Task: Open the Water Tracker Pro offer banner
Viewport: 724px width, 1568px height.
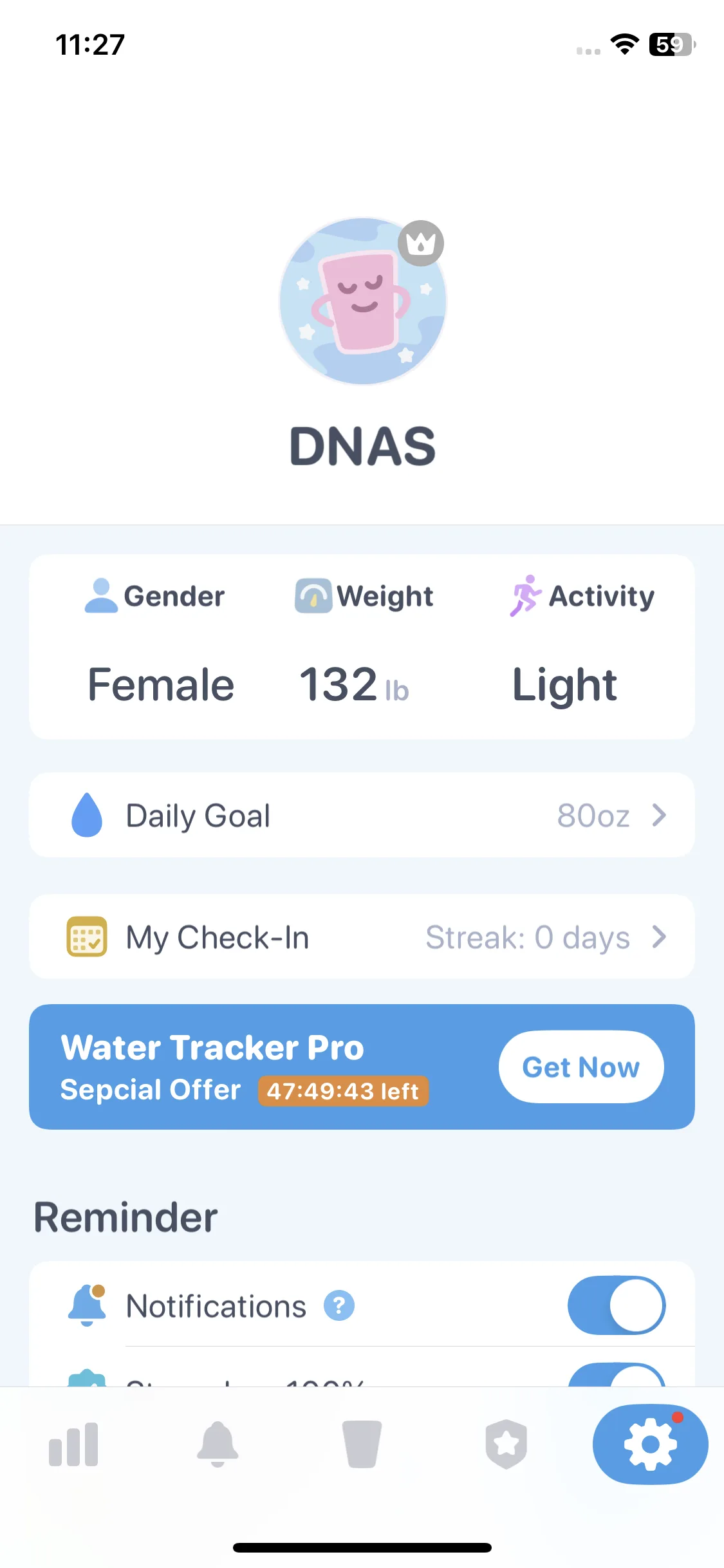Action: pyautogui.click(x=362, y=1067)
